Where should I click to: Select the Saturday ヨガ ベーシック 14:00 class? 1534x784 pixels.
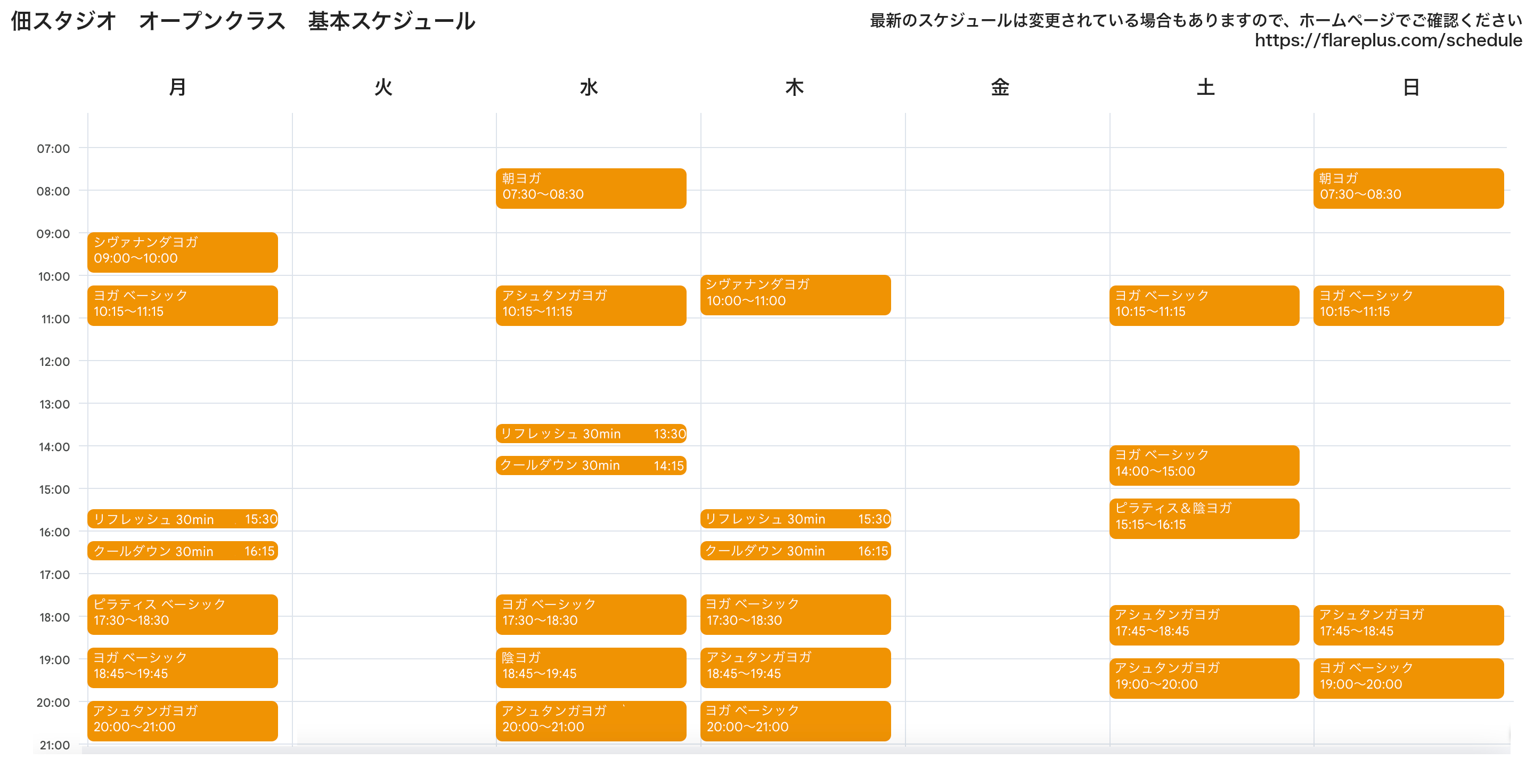tap(1204, 464)
